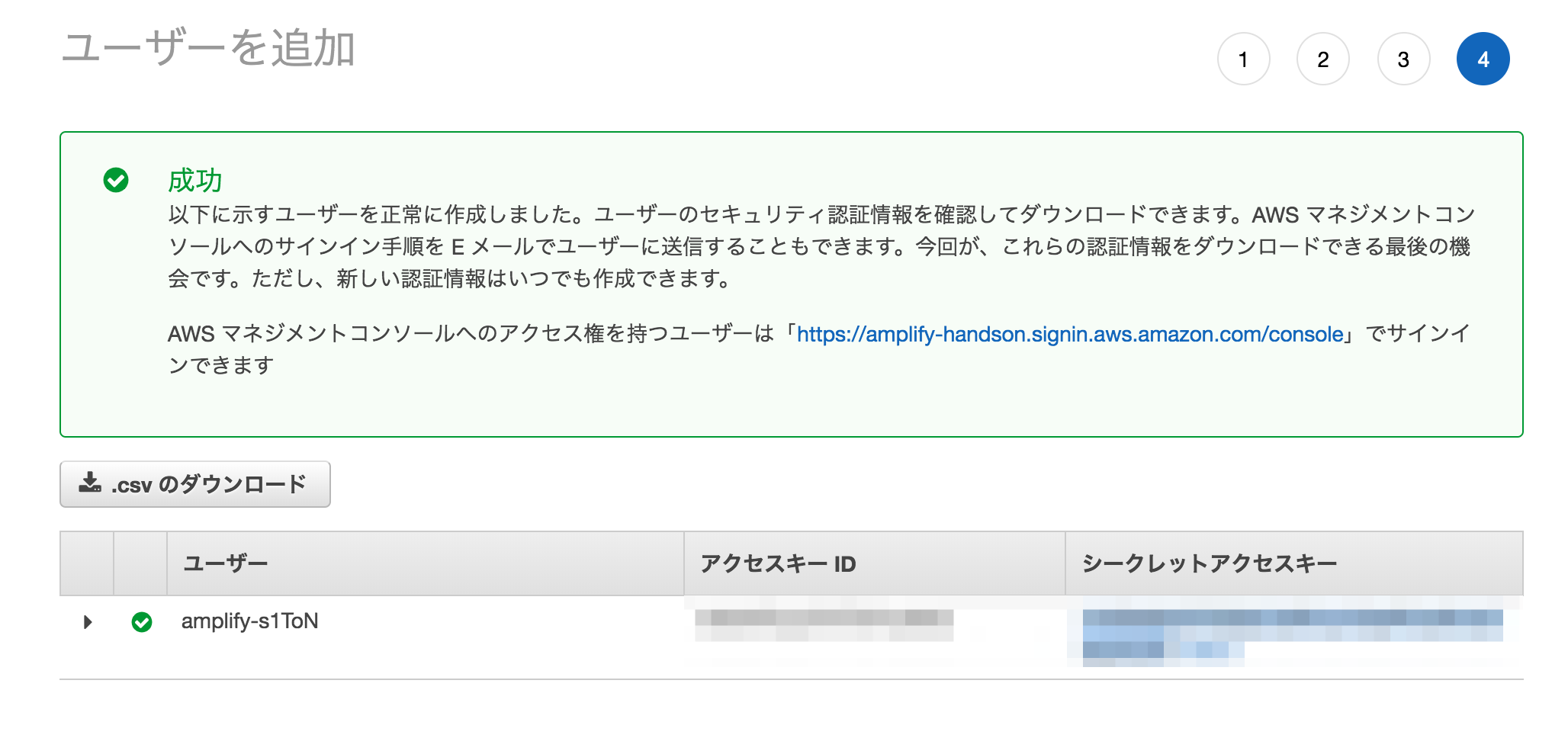Click the blurred access key ID value

click(x=824, y=625)
